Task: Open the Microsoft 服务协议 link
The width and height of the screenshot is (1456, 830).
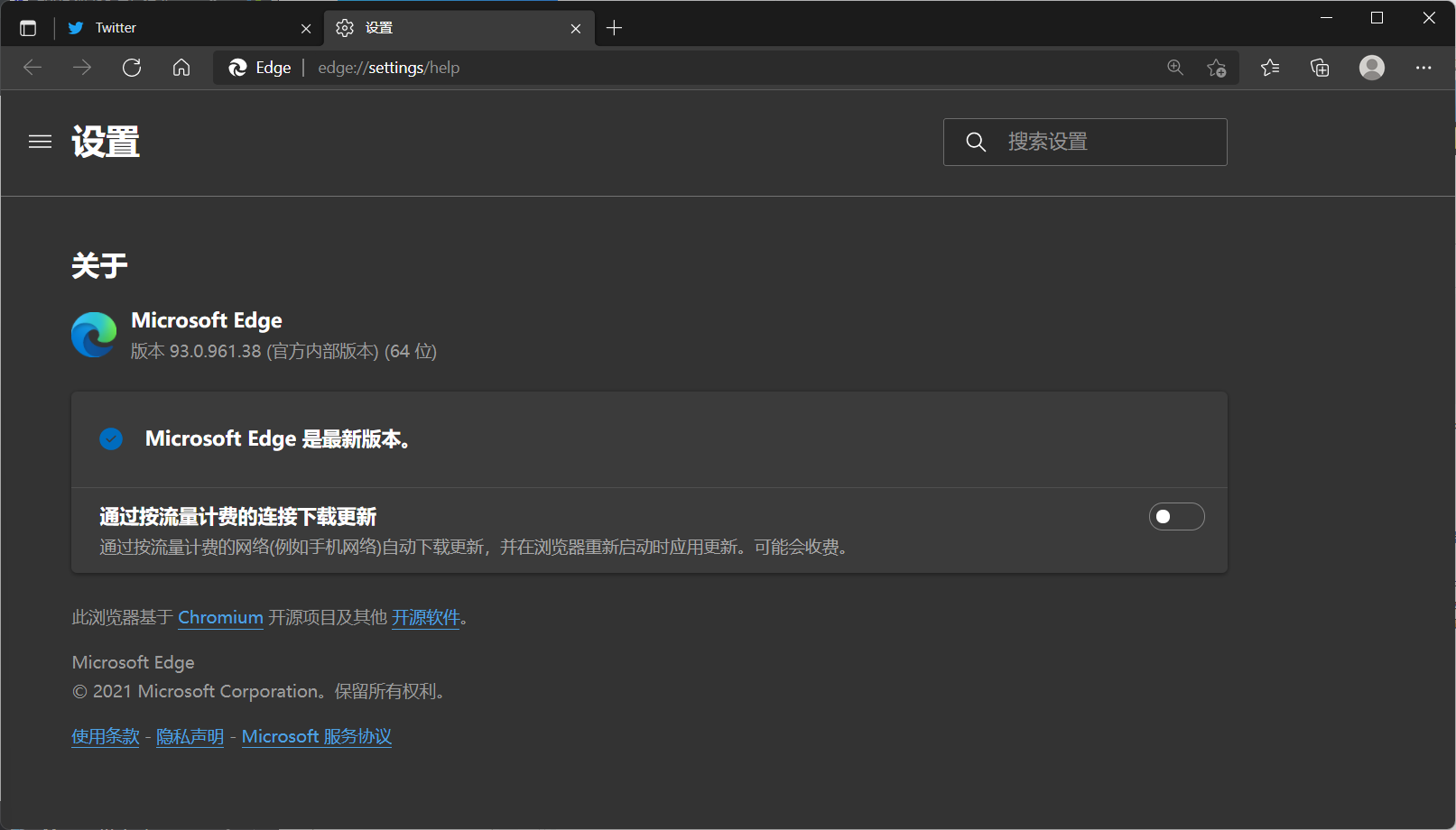Action: coord(317,737)
